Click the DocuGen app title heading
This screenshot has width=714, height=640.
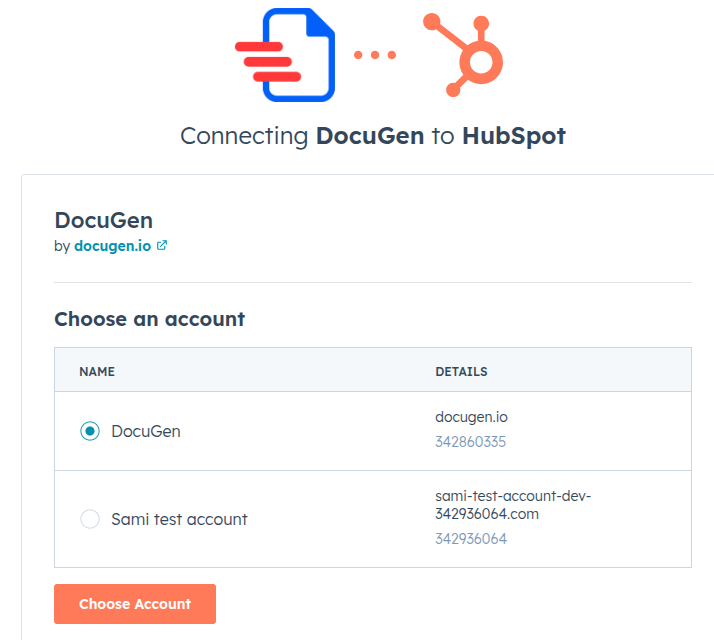coord(104,220)
